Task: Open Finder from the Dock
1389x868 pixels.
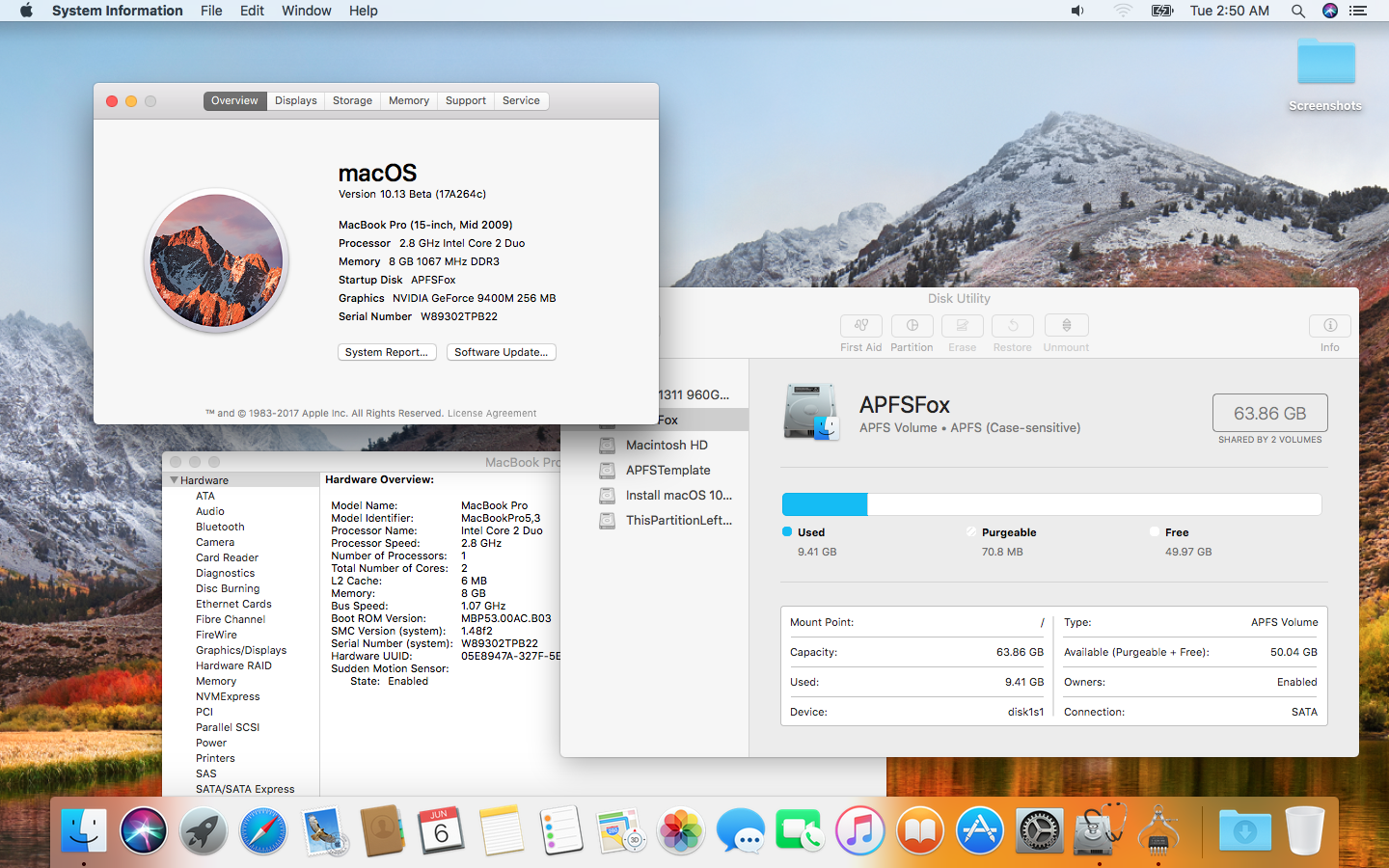Action: pyautogui.click(x=84, y=830)
